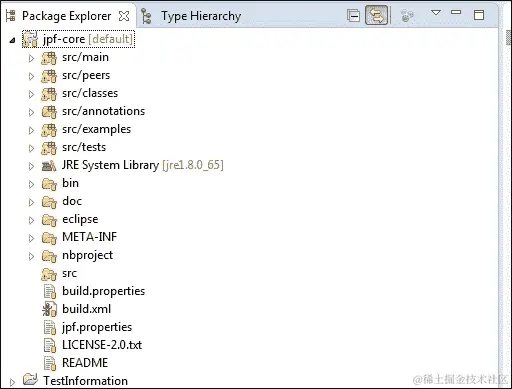
Task: Click the META-INF folder icon
Action: pyautogui.click(x=49, y=238)
